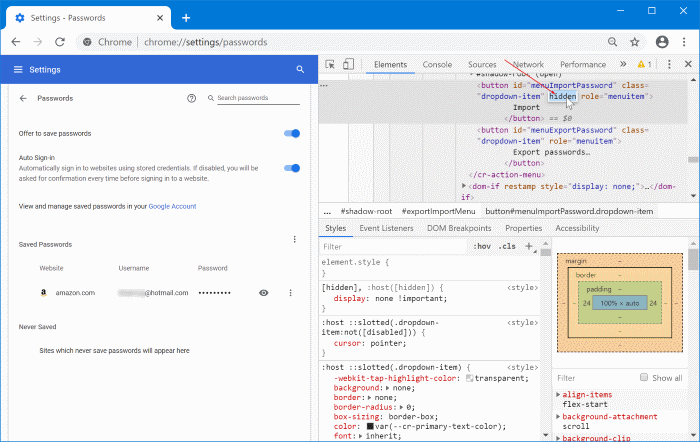Show more DevTools tabs with the double chevron

click(x=624, y=65)
